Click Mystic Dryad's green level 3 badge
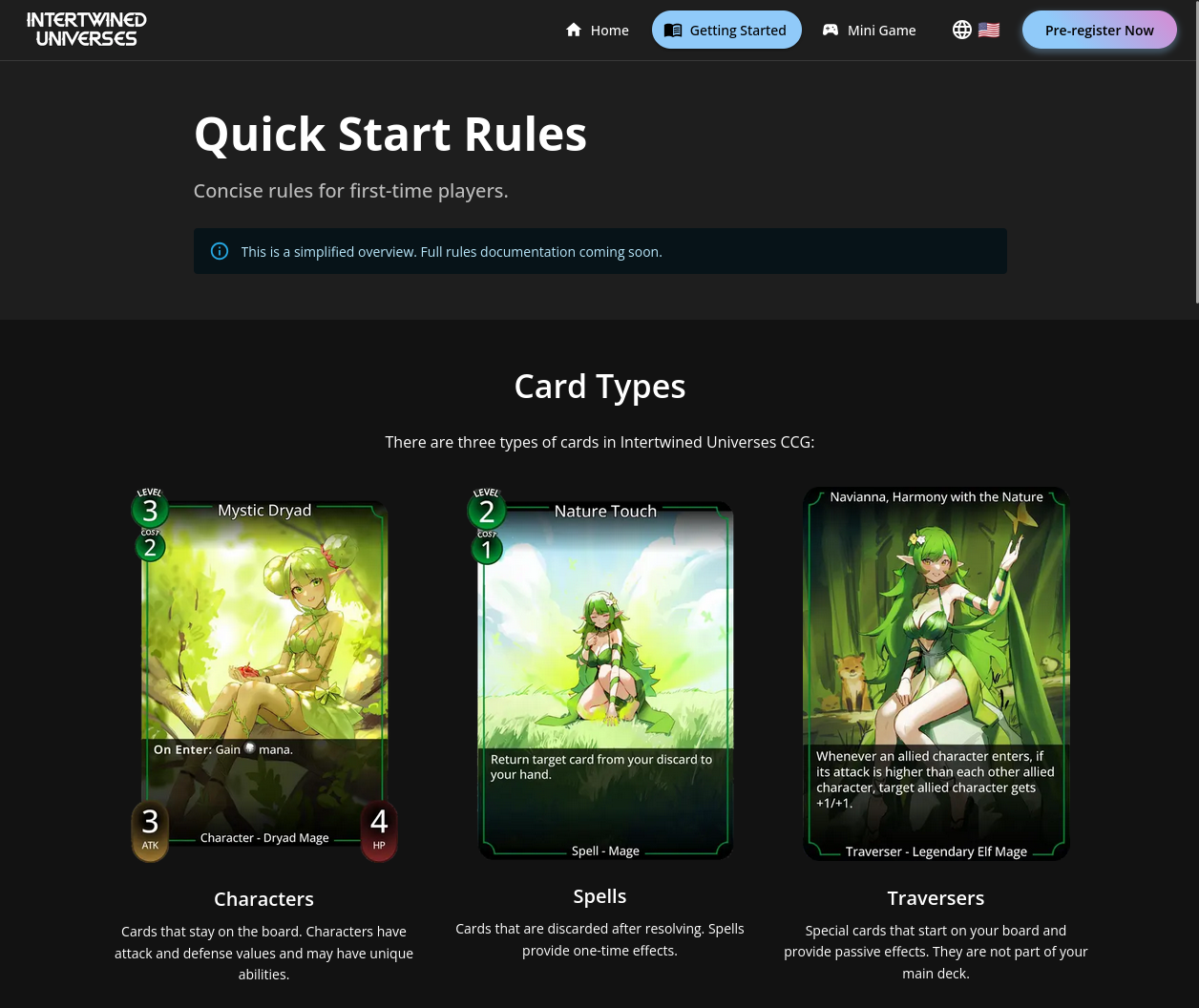Screen dimensions: 1199x1008 click(x=150, y=510)
